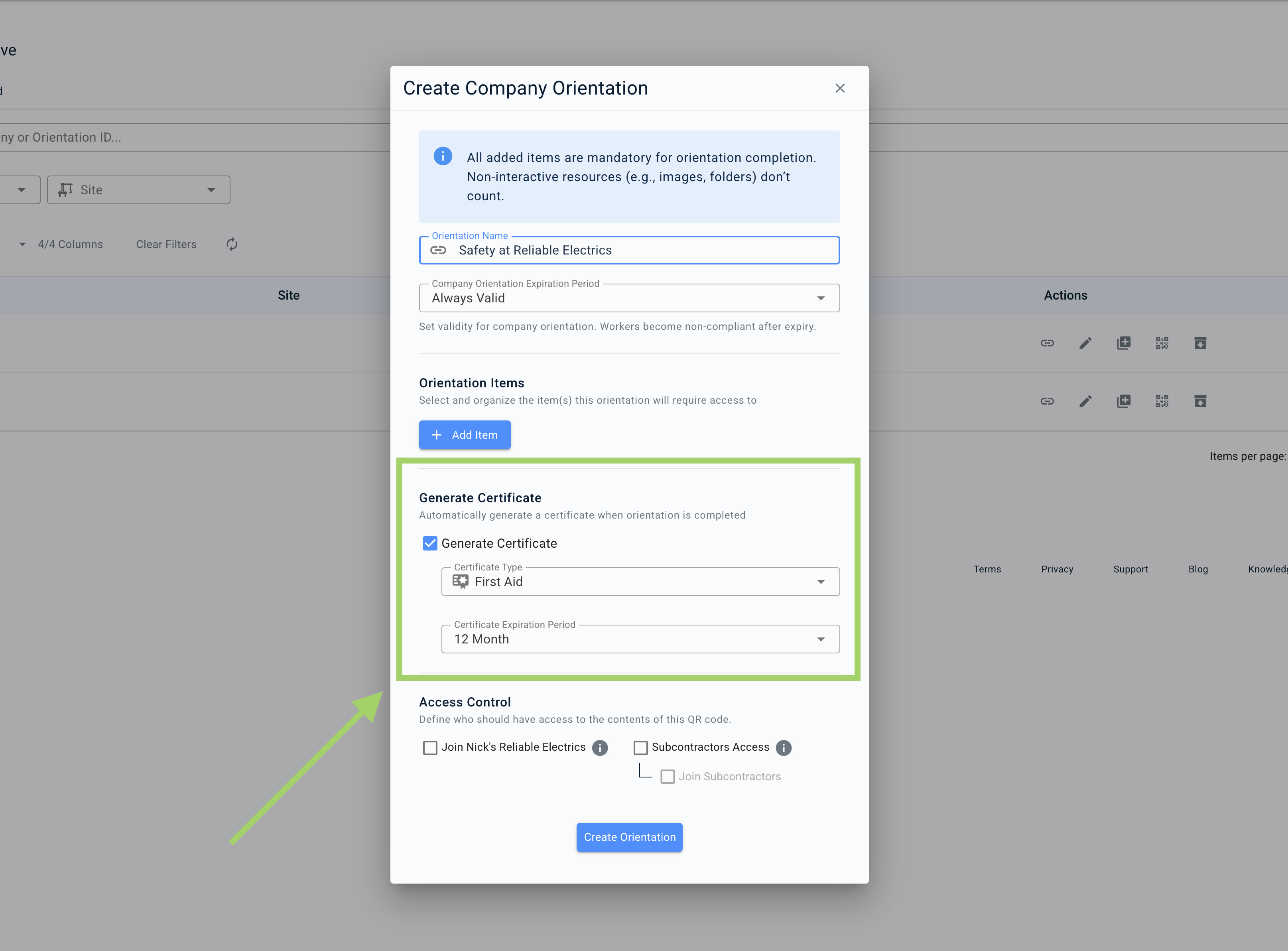Click info icon beside Subcontractors Access
1288x951 pixels.
click(783, 747)
